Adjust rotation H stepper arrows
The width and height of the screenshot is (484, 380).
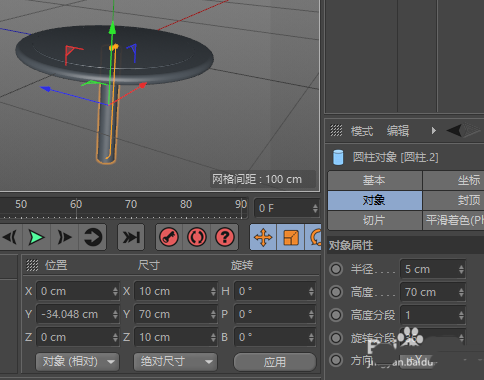(x=311, y=291)
